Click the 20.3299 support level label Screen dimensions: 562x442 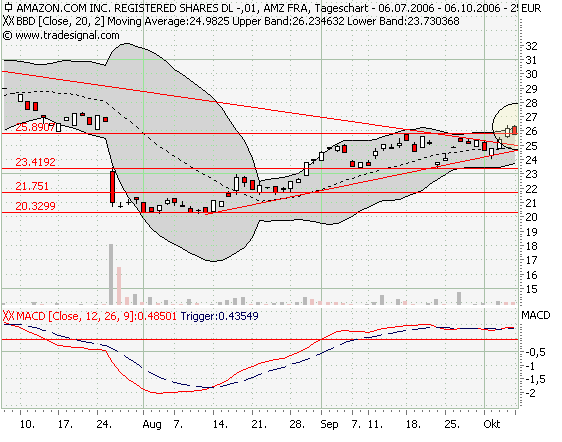point(35,206)
